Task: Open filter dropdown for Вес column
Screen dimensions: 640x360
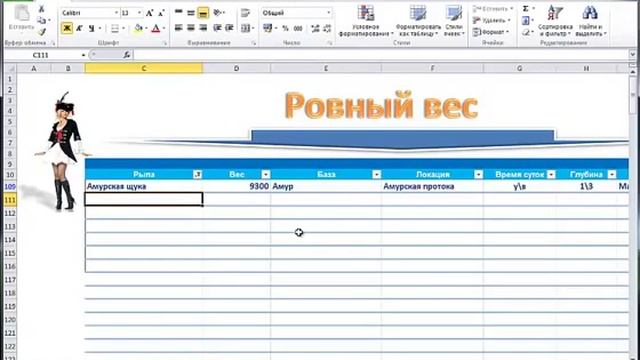Action: [x=266, y=175]
